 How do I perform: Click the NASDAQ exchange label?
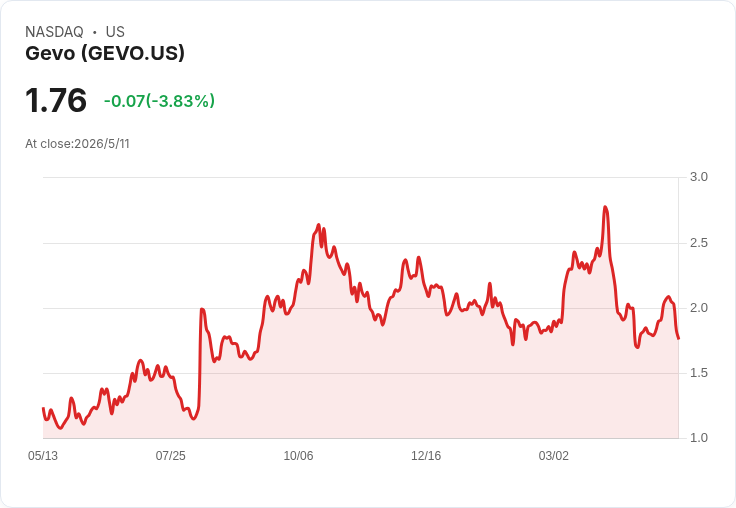tap(54, 32)
